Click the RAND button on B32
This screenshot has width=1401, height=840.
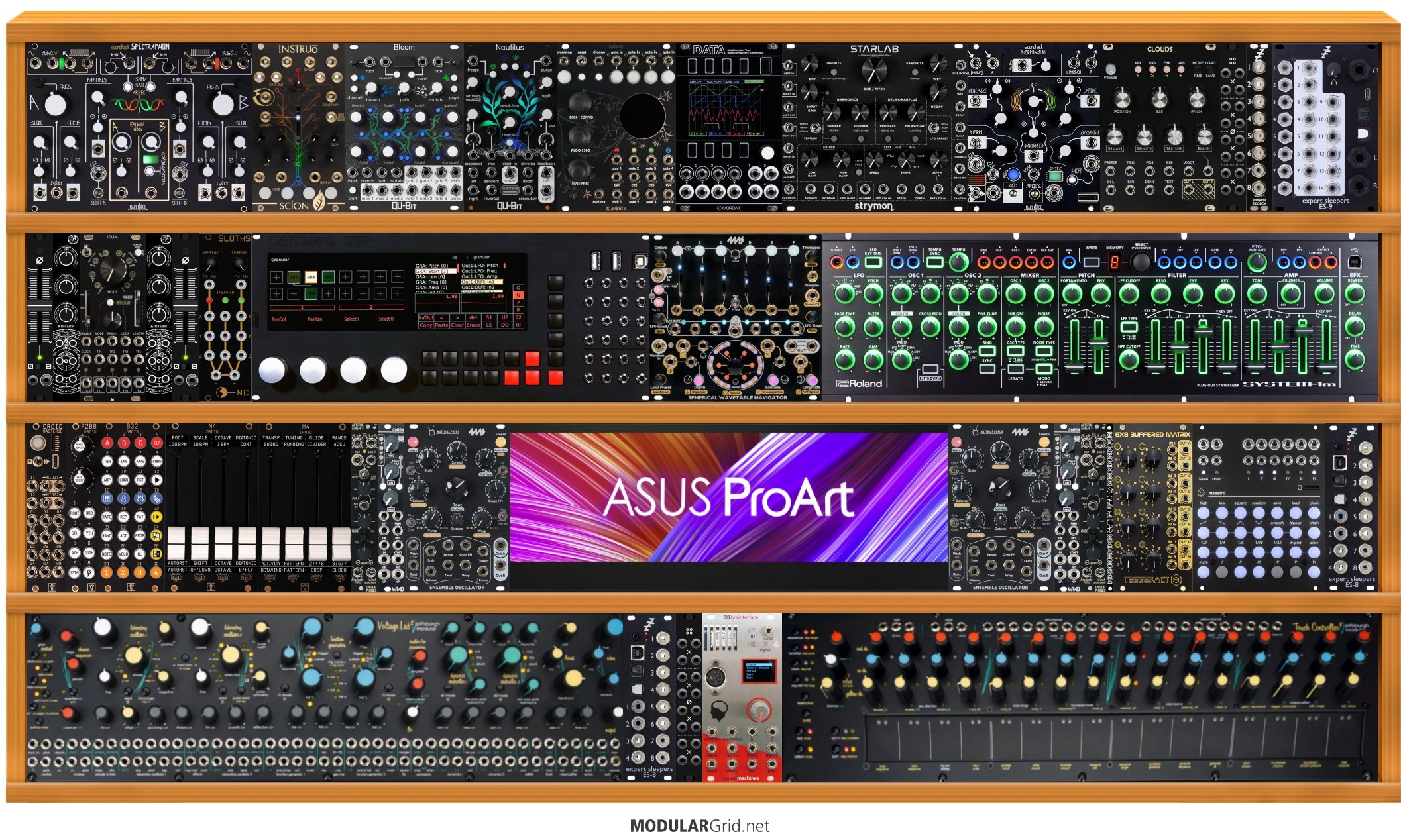point(107,535)
